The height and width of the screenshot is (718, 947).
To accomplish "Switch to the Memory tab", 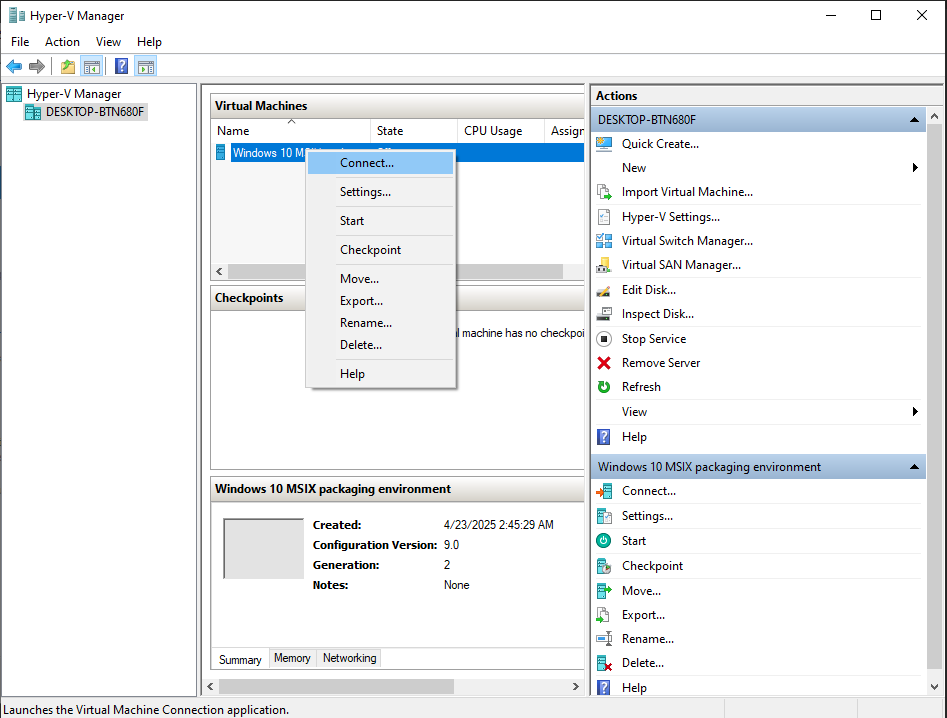I will click(x=292, y=658).
